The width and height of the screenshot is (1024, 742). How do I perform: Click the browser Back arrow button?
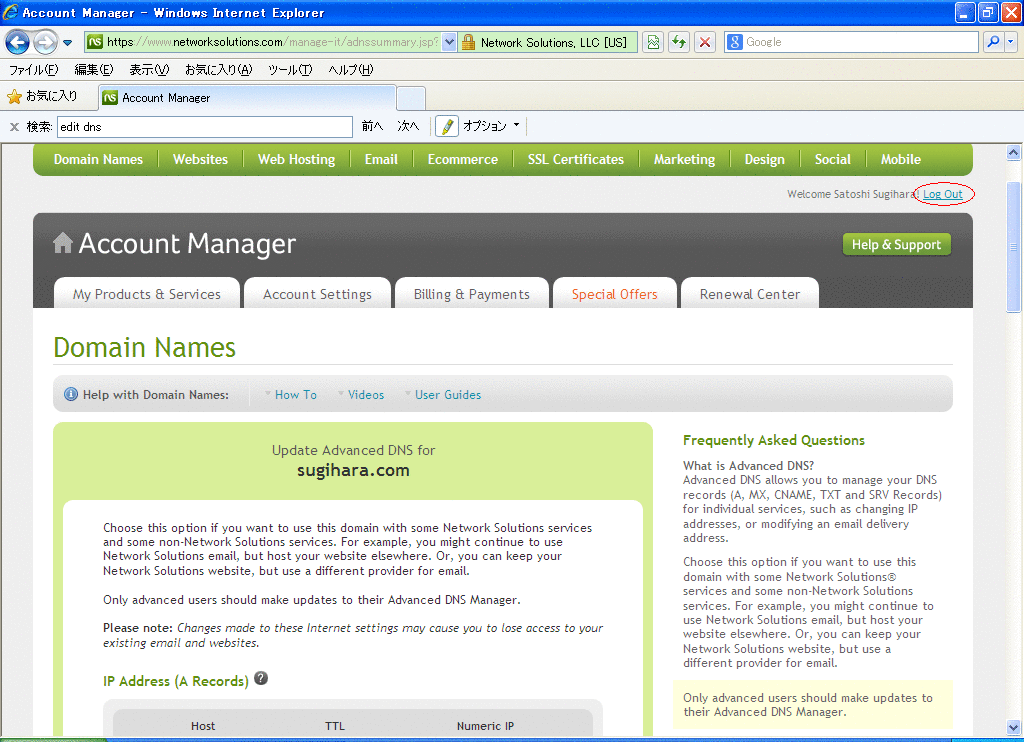(x=17, y=42)
